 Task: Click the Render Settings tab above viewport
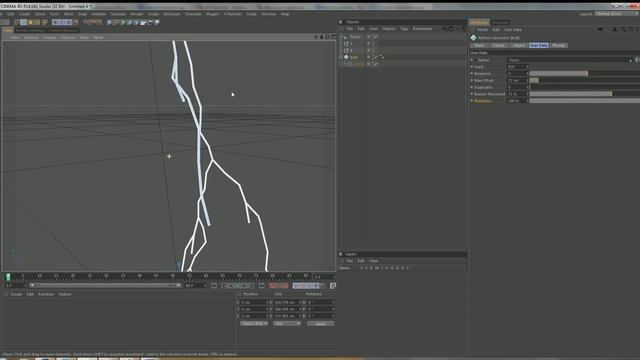click(30, 30)
